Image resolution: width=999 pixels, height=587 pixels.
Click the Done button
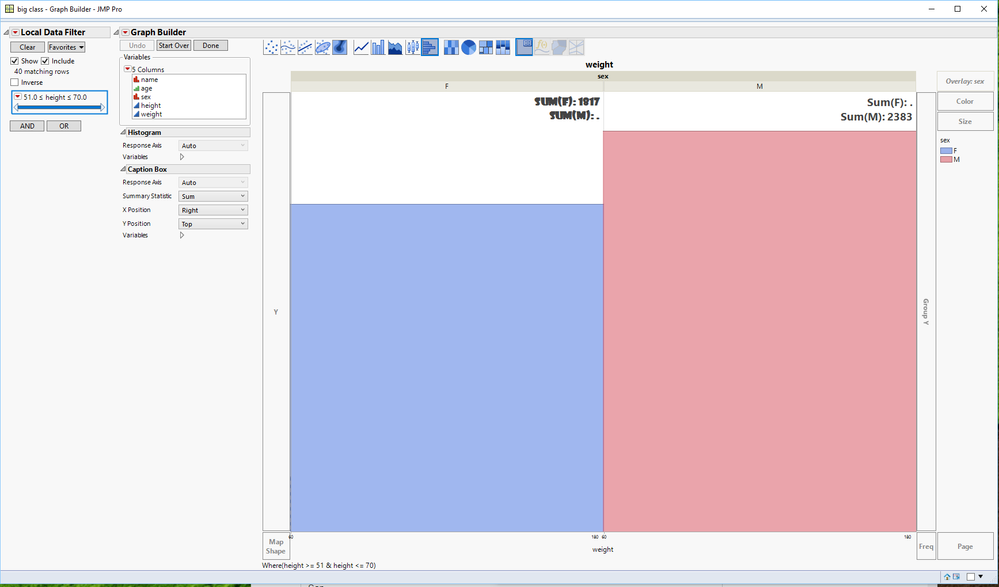click(211, 46)
